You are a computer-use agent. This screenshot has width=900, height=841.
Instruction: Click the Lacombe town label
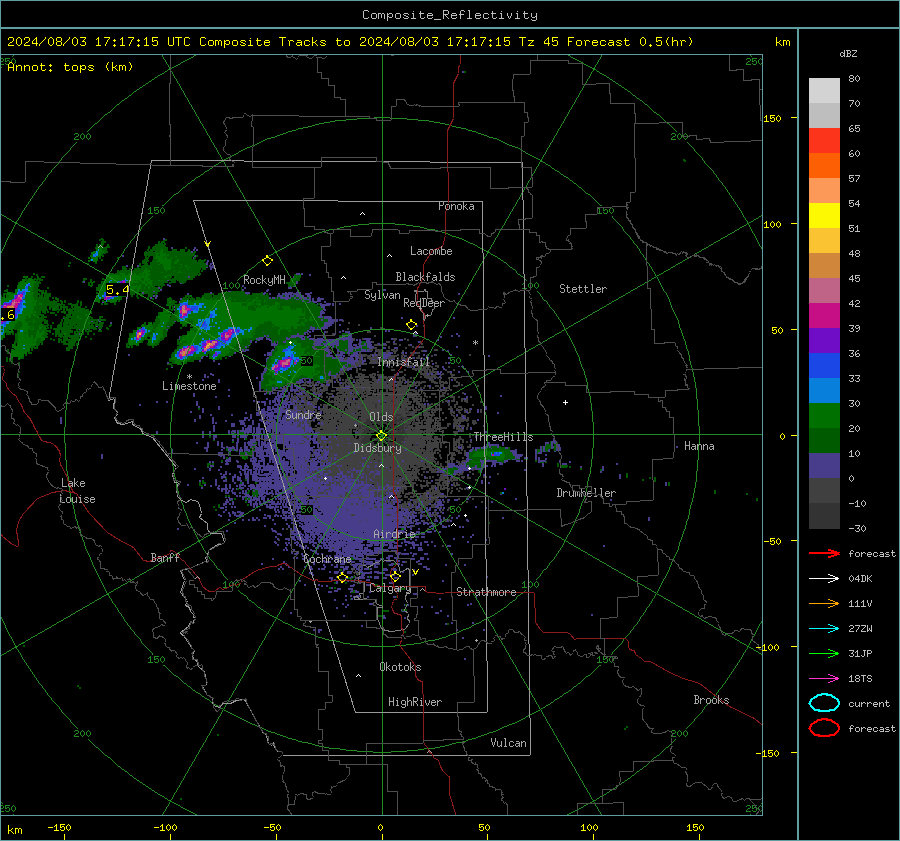[x=431, y=251]
